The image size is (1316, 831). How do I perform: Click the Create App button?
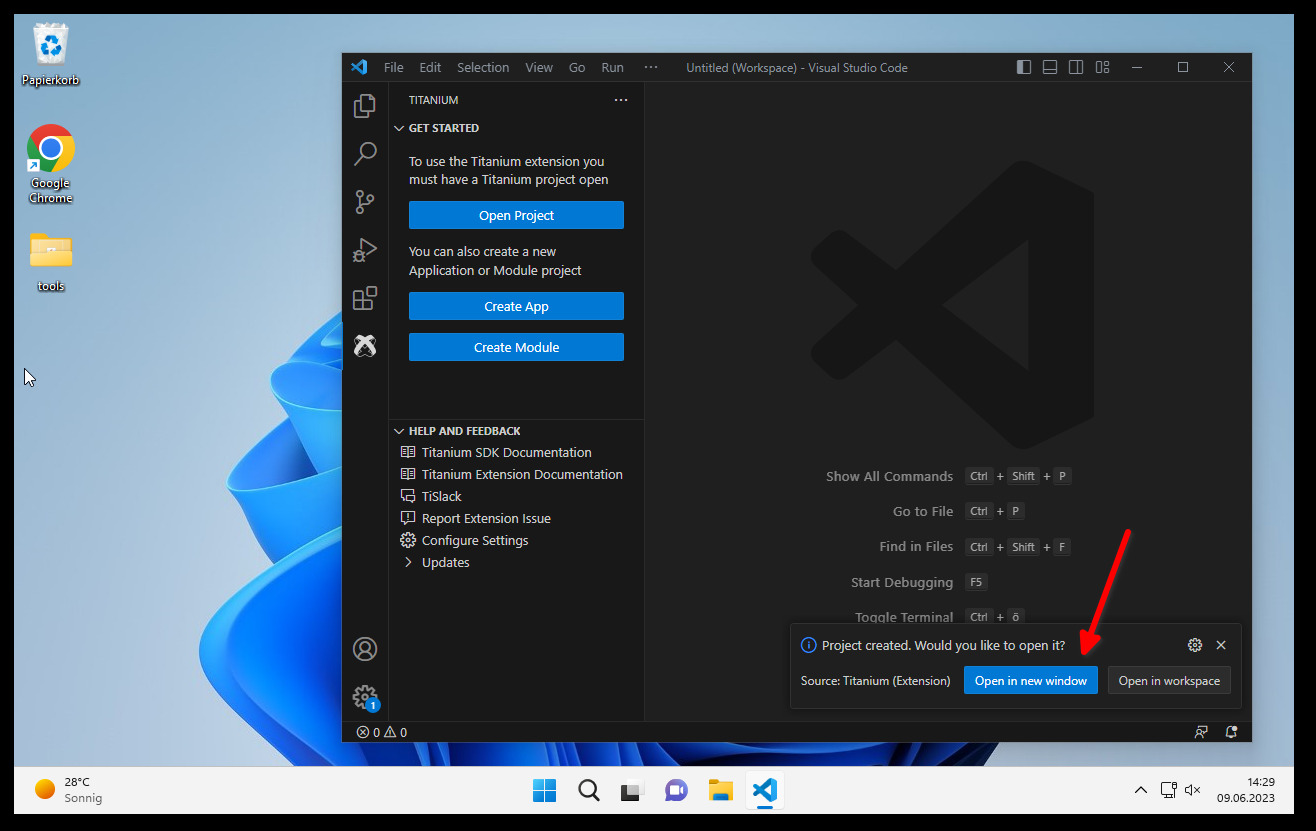pyautogui.click(x=516, y=306)
